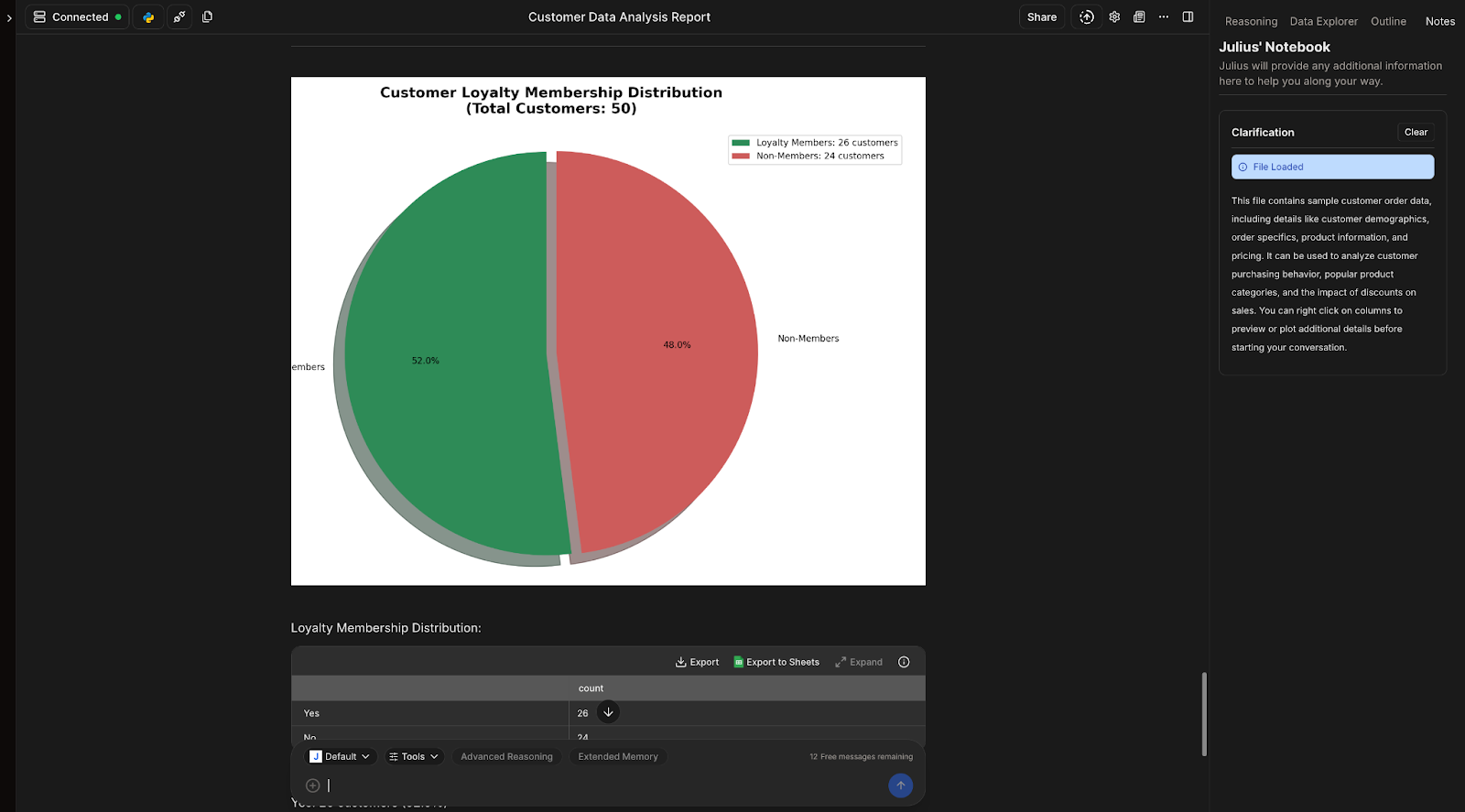Click the Share button
Viewport: 1465px width, 812px height.
click(1041, 17)
